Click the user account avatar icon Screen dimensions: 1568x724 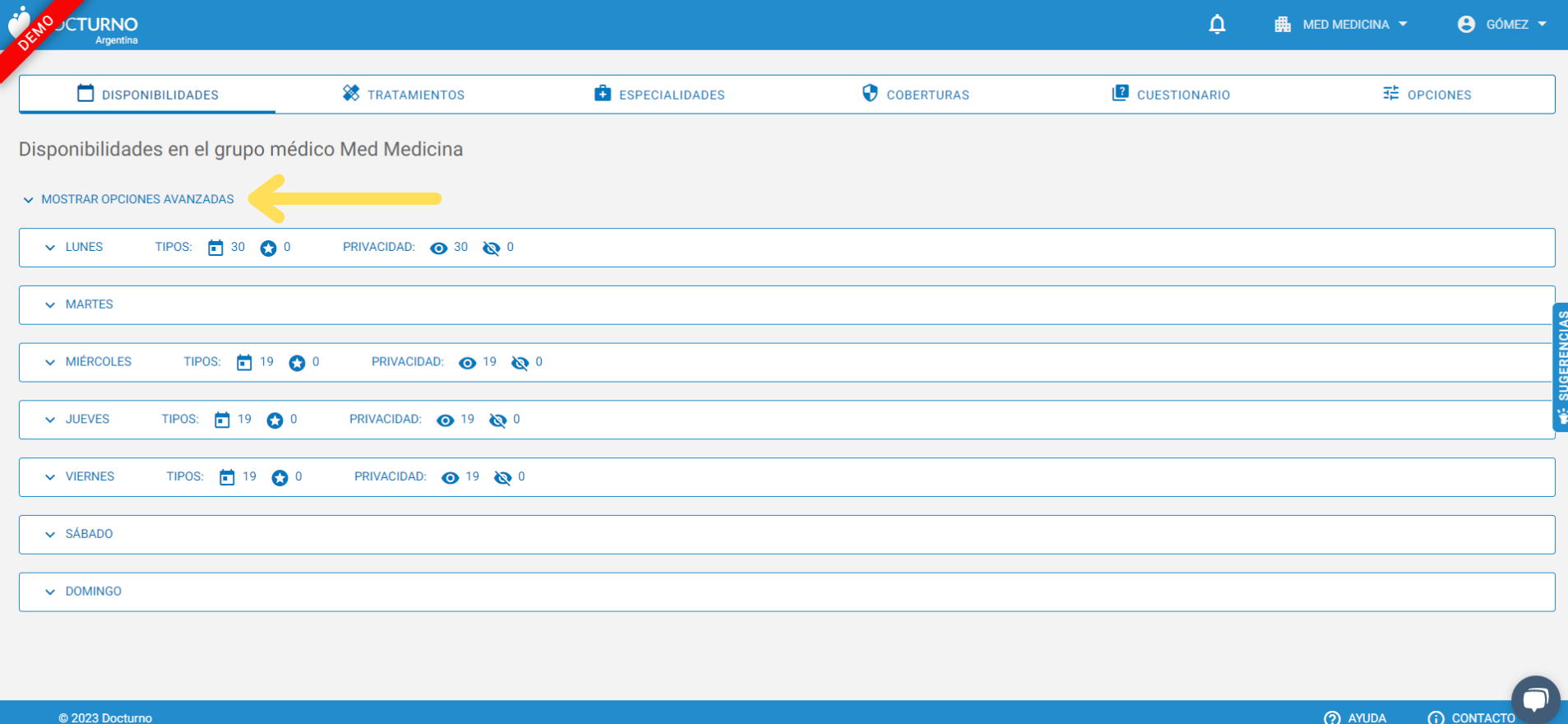1466,25
